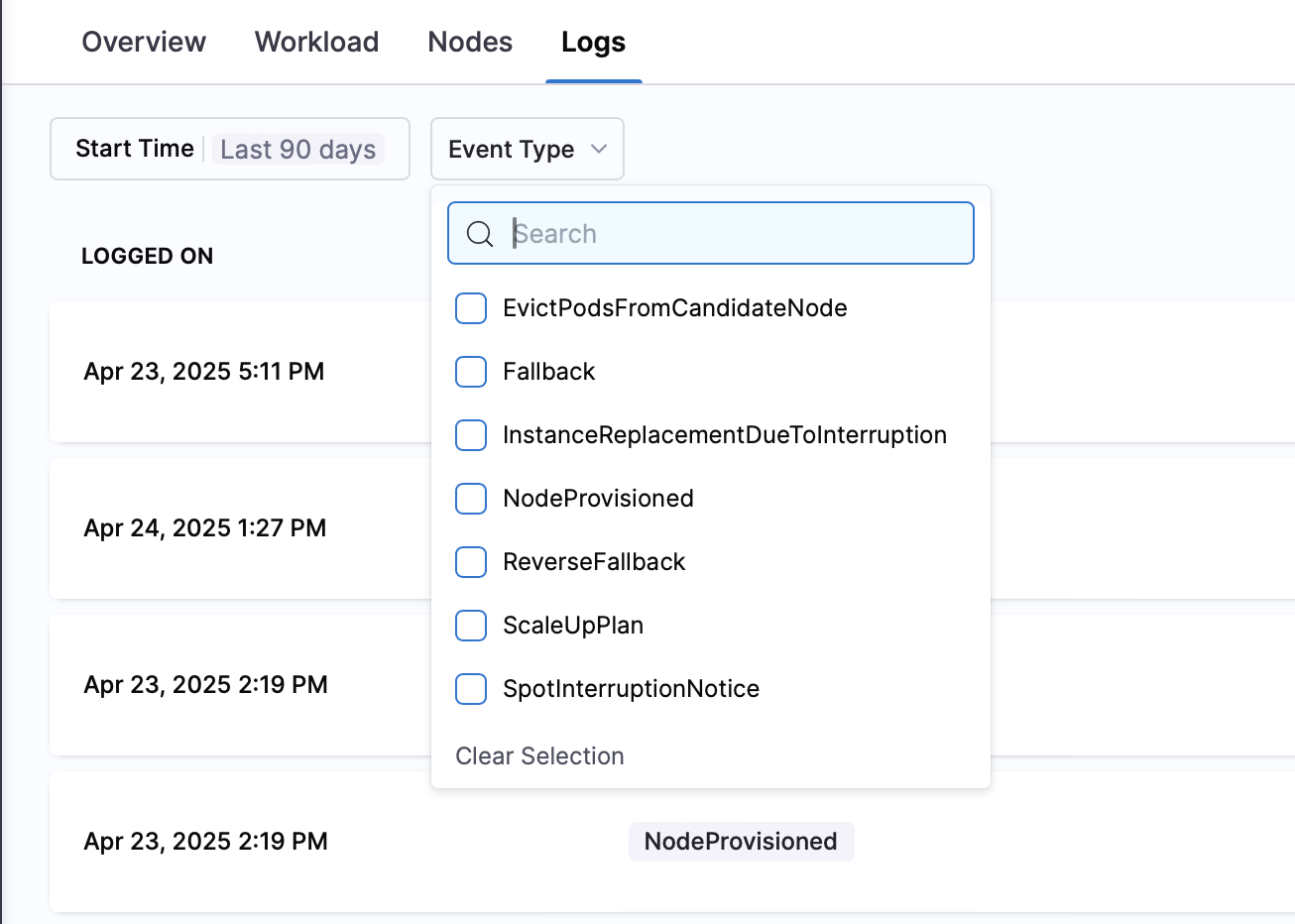The width and height of the screenshot is (1295, 924).
Task: Enable the Fallback event filter checkbox
Action: [x=471, y=372]
